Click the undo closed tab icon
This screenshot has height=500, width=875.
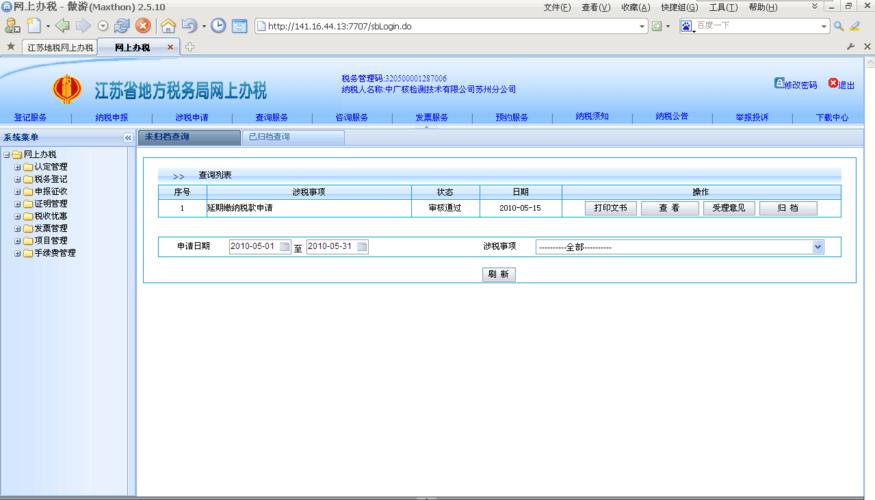click(189, 26)
